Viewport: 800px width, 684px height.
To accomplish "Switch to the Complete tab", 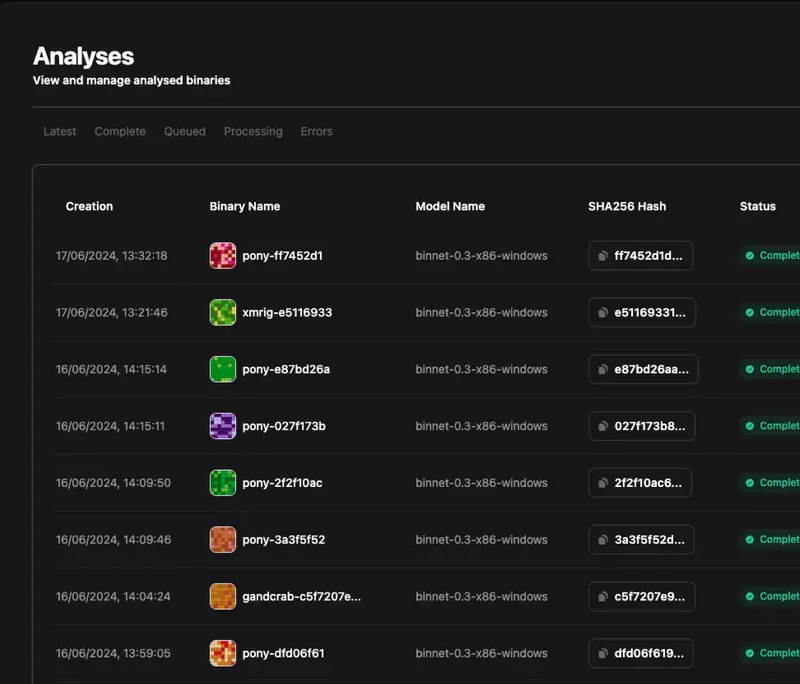I will 120,132.
